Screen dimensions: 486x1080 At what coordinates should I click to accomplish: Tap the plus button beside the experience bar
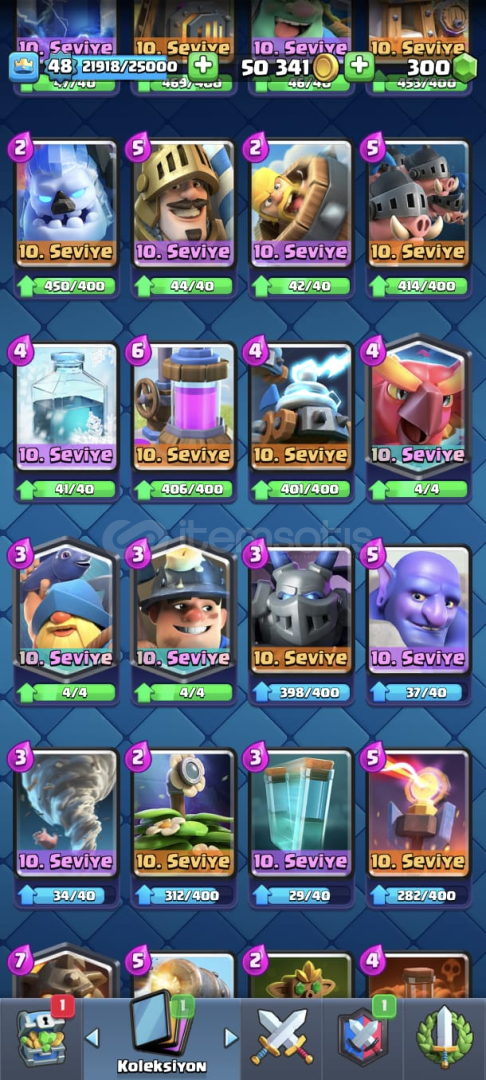click(203, 67)
